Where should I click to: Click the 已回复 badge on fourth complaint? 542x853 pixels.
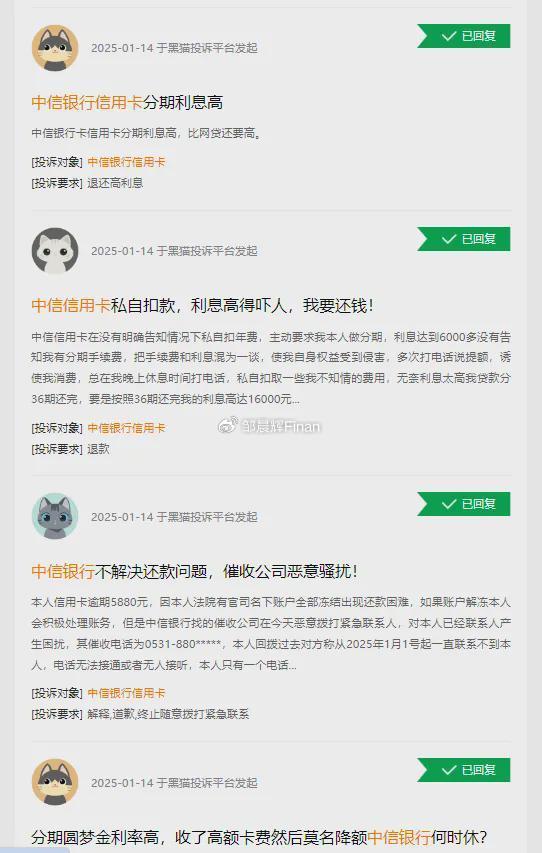[464, 770]
